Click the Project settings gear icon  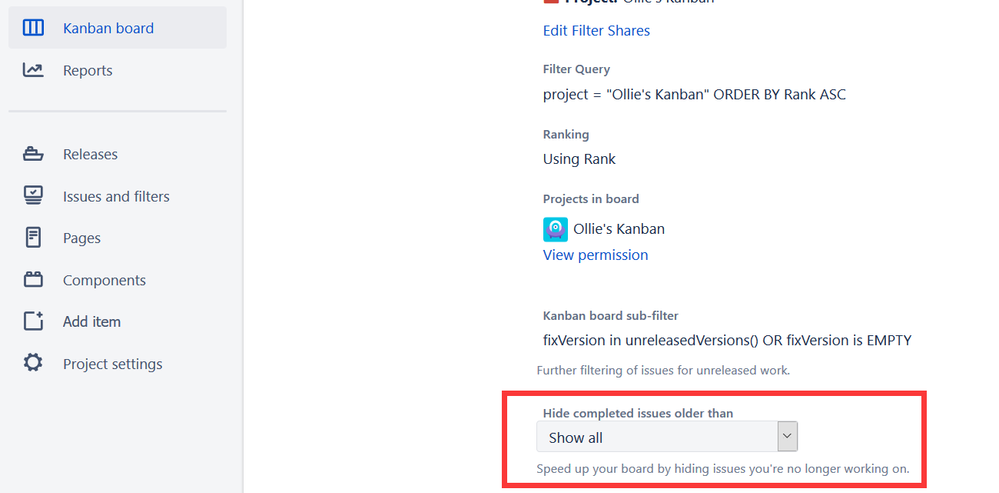coord(33,363)
